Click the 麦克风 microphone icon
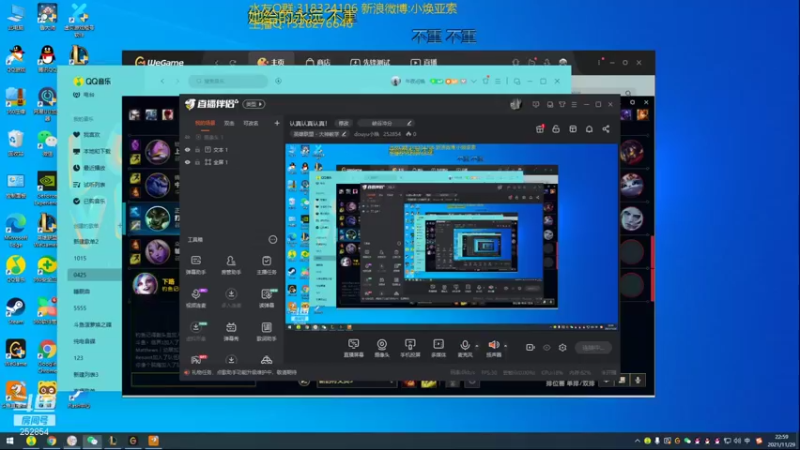Viewport: 800px width, 450px height. [x=464, y=344]
